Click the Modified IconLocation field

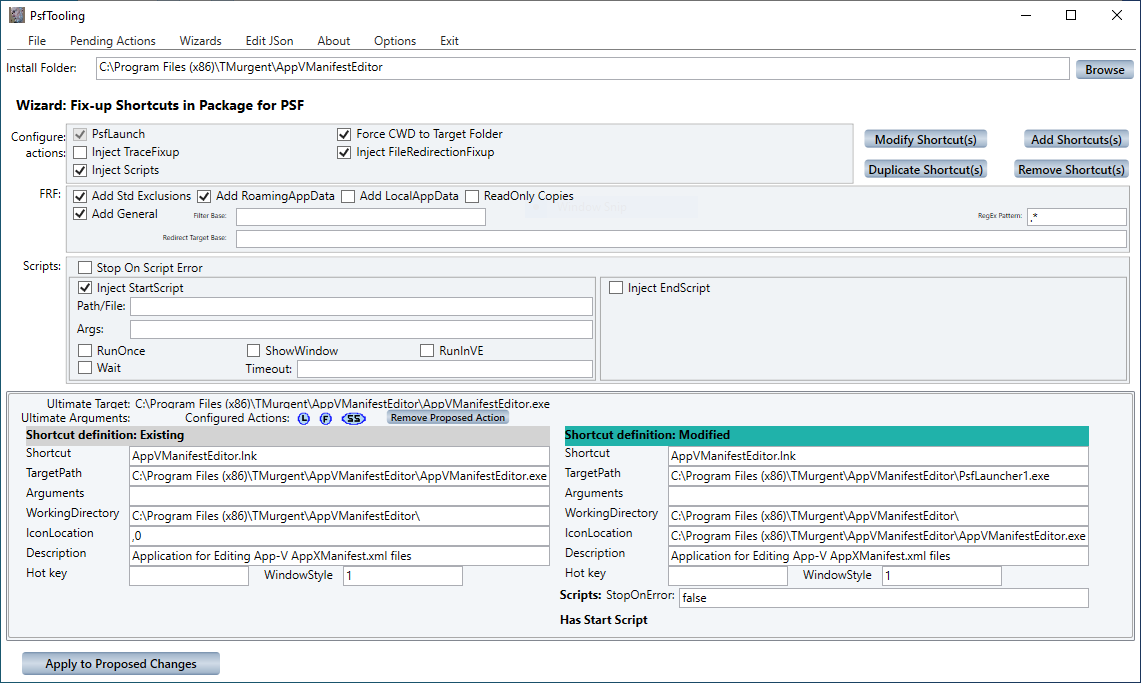[878, 536]
